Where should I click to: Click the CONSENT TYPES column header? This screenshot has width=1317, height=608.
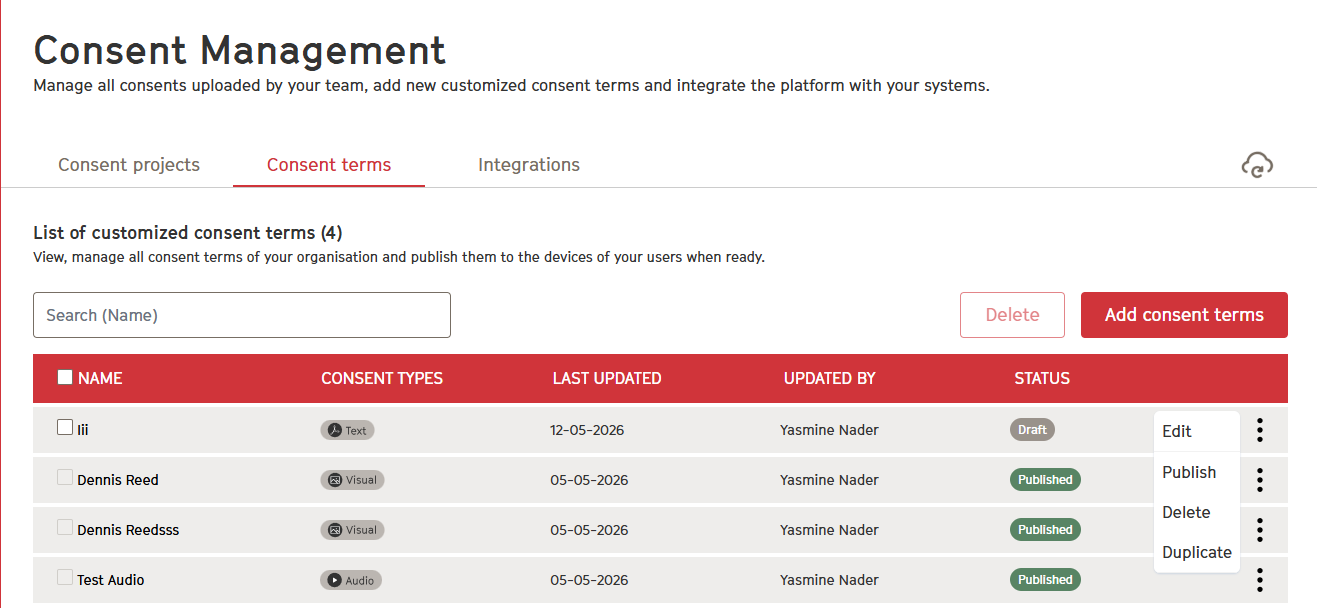382,378
